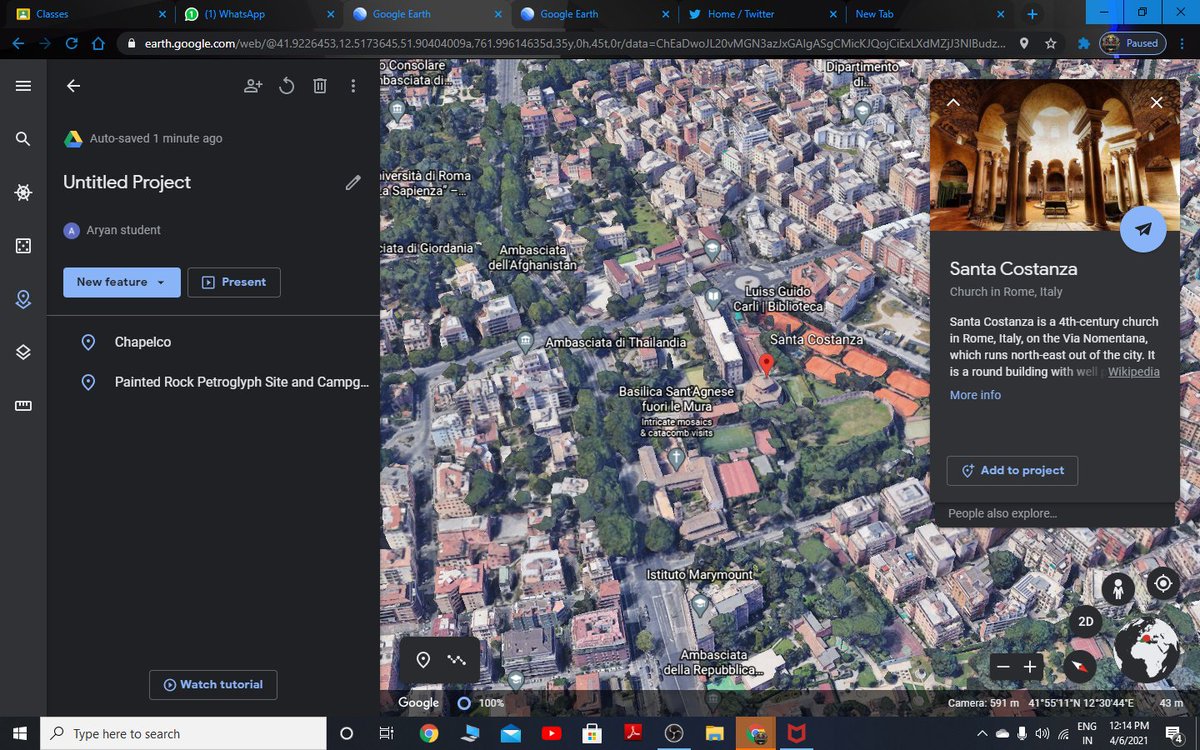Click the red Santa Costanza map pin

(766, 365)
